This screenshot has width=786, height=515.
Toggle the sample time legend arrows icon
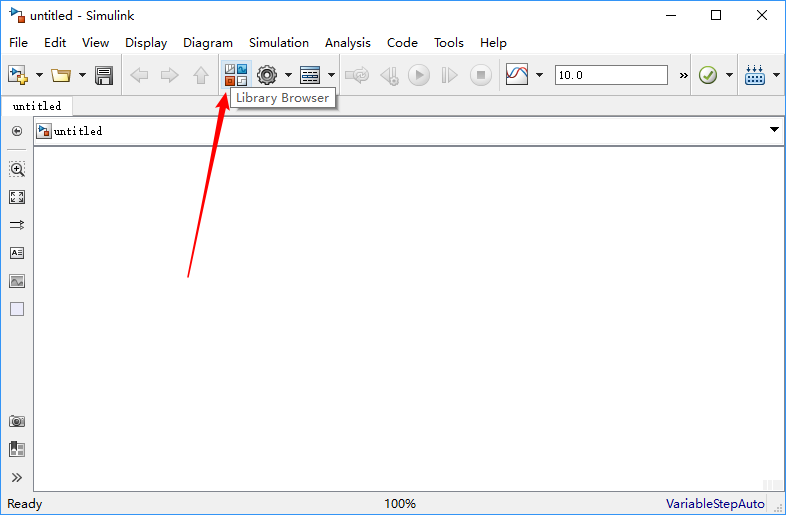tap(17, 225)
